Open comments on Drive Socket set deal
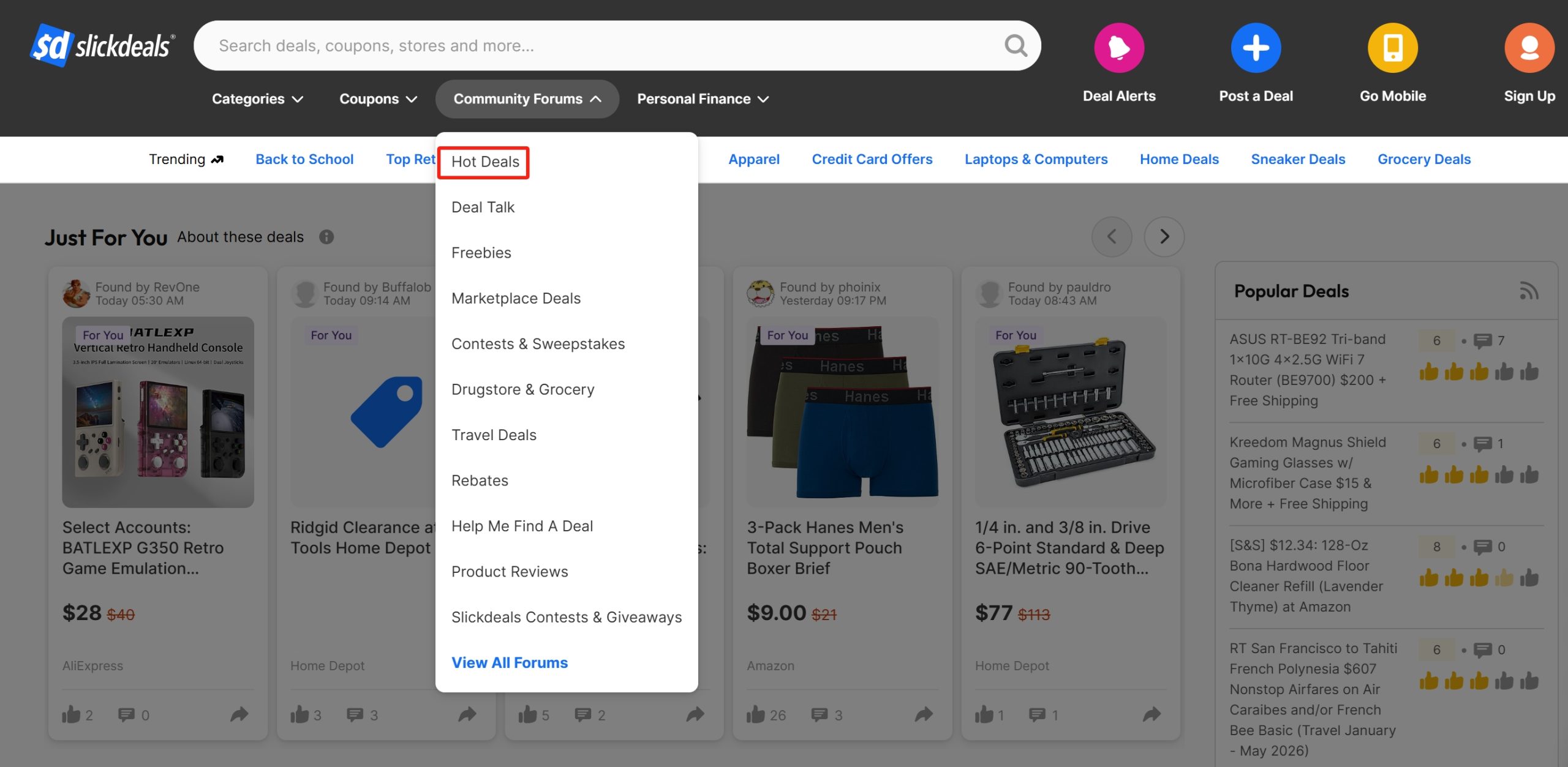The width and height of the screenshot is (1568, 767). coord(1038,714)
